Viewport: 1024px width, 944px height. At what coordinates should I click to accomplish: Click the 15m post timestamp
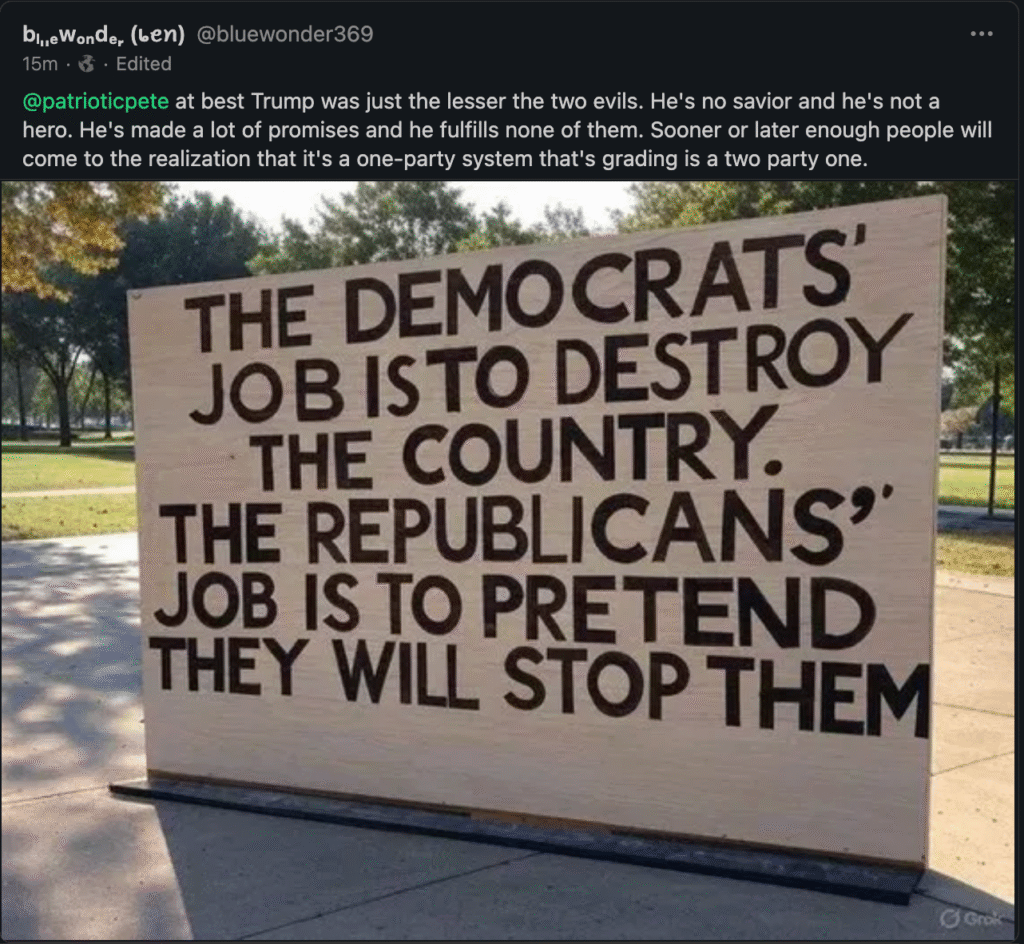point(40,64)
